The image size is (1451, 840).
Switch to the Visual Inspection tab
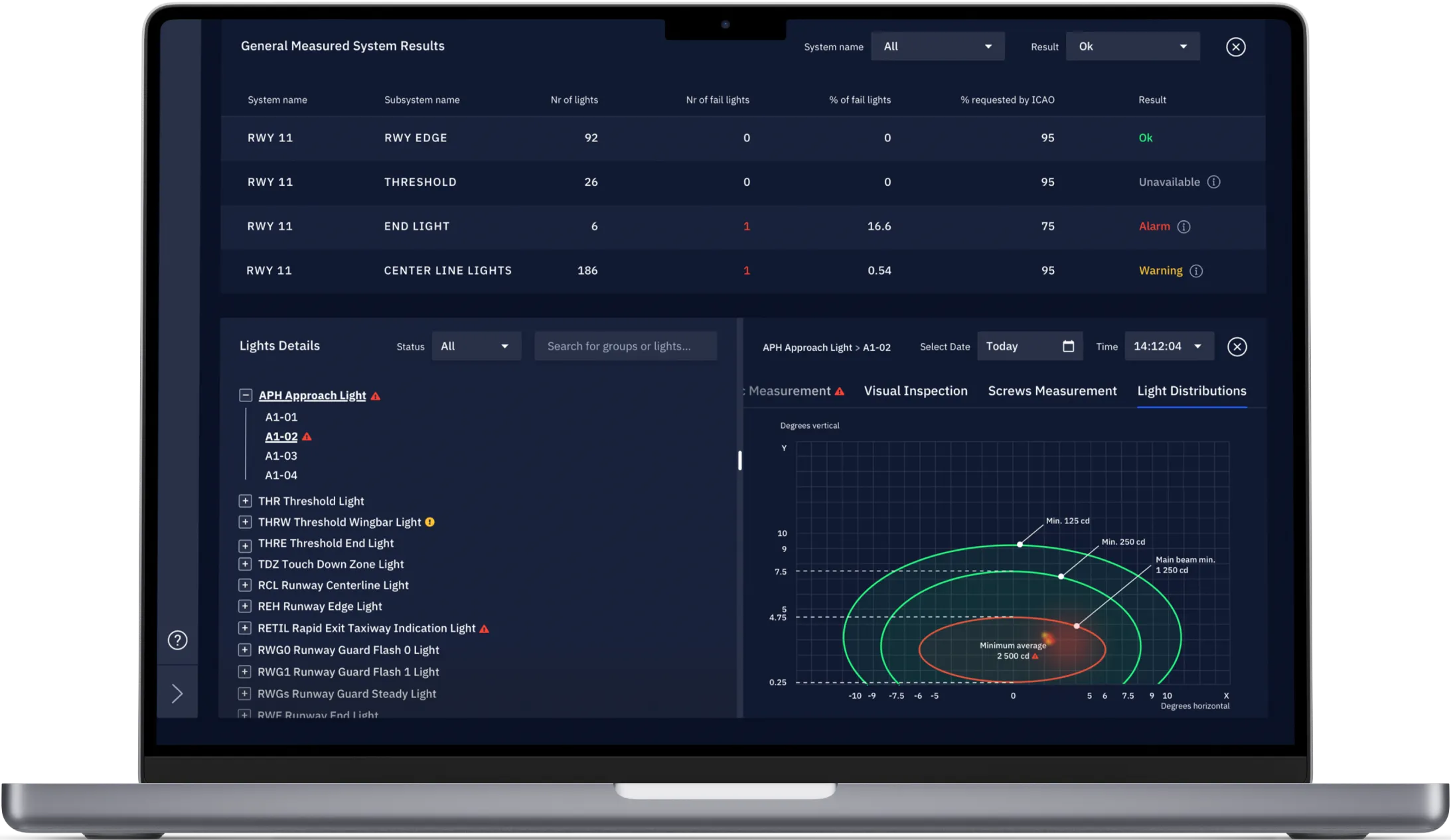915,391
